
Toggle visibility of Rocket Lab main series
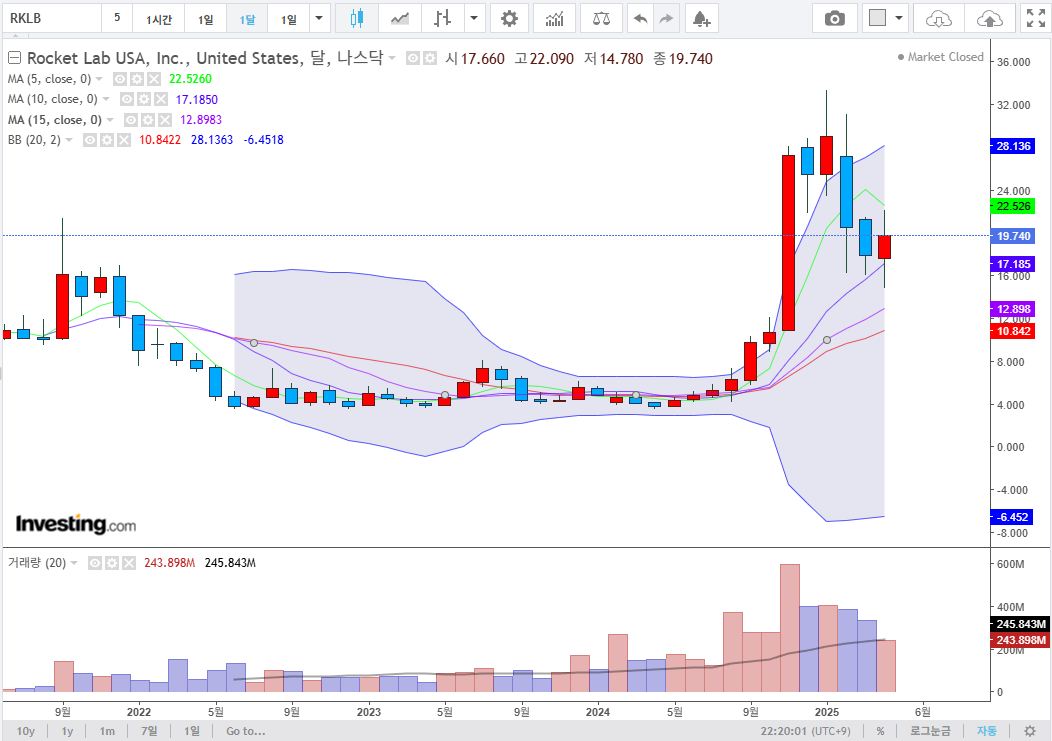[413, 58]
